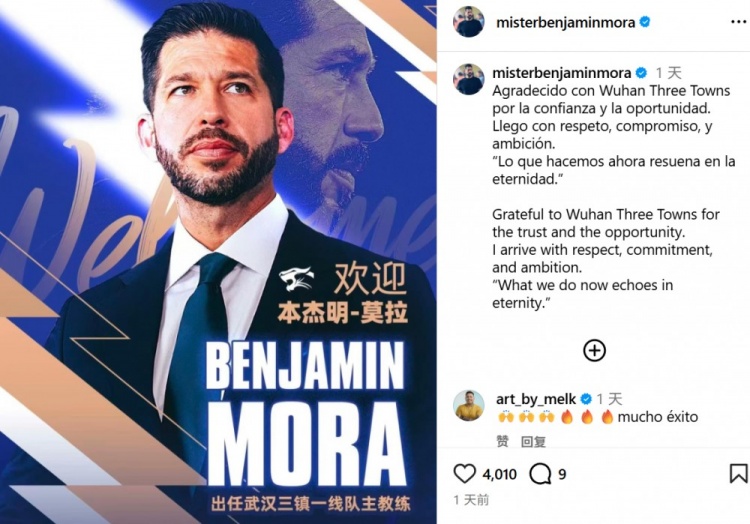Open the 1 天前 post timestamp
This screenshot has height=524, width=750.
pyautogui.click(x=471, y=500)
